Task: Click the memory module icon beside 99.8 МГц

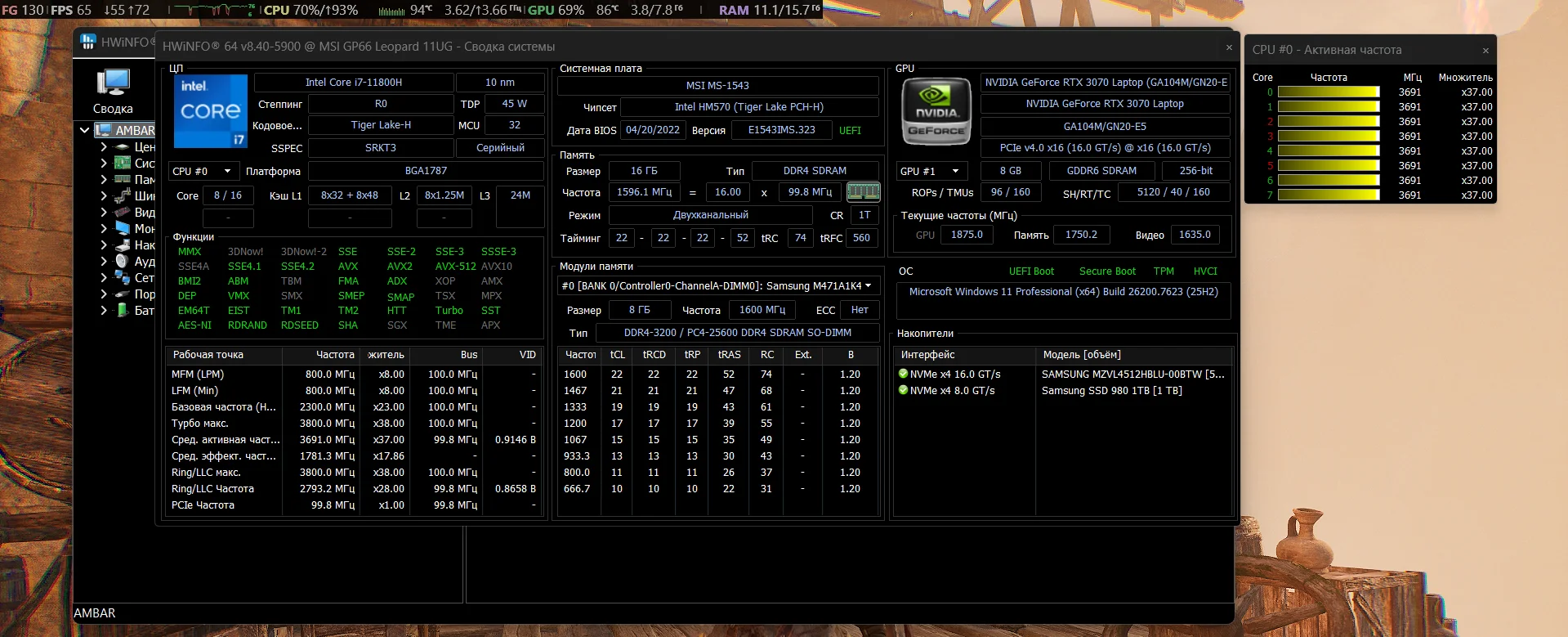Action: coord(863,192)
